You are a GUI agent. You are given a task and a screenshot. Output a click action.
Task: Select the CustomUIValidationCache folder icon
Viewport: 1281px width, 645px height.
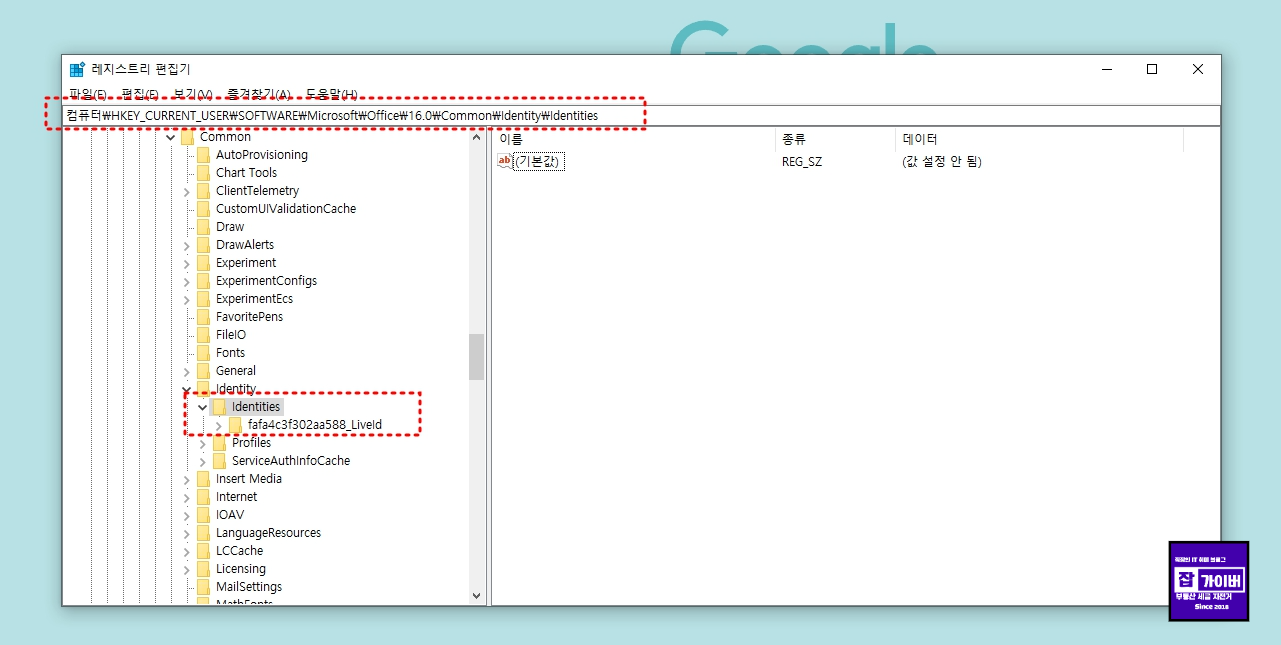pyautogui.click(x=203, y=209)
